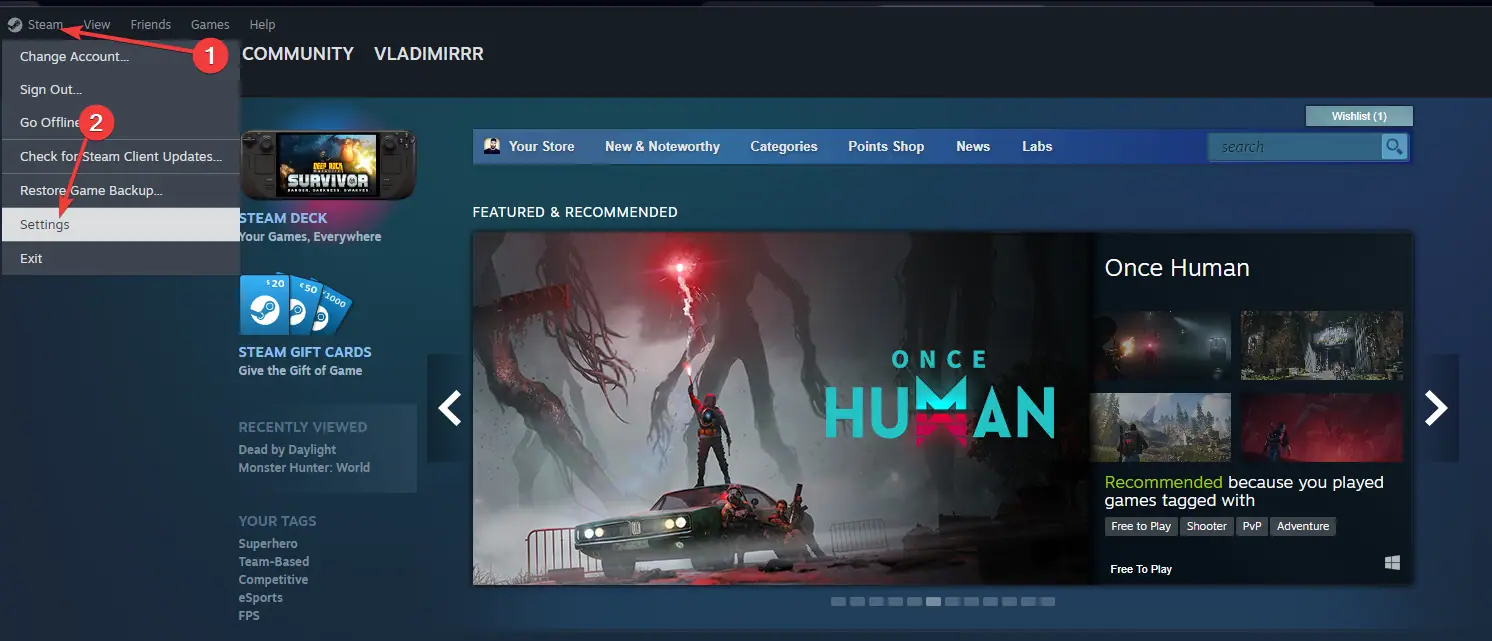Select the Superhero tag
Image resolution: width=1492 pixels, height=641 pixels.
pos(268,544)
